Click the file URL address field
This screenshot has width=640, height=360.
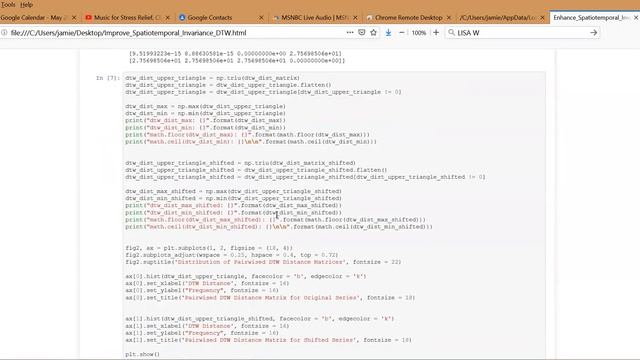[176, 33]
